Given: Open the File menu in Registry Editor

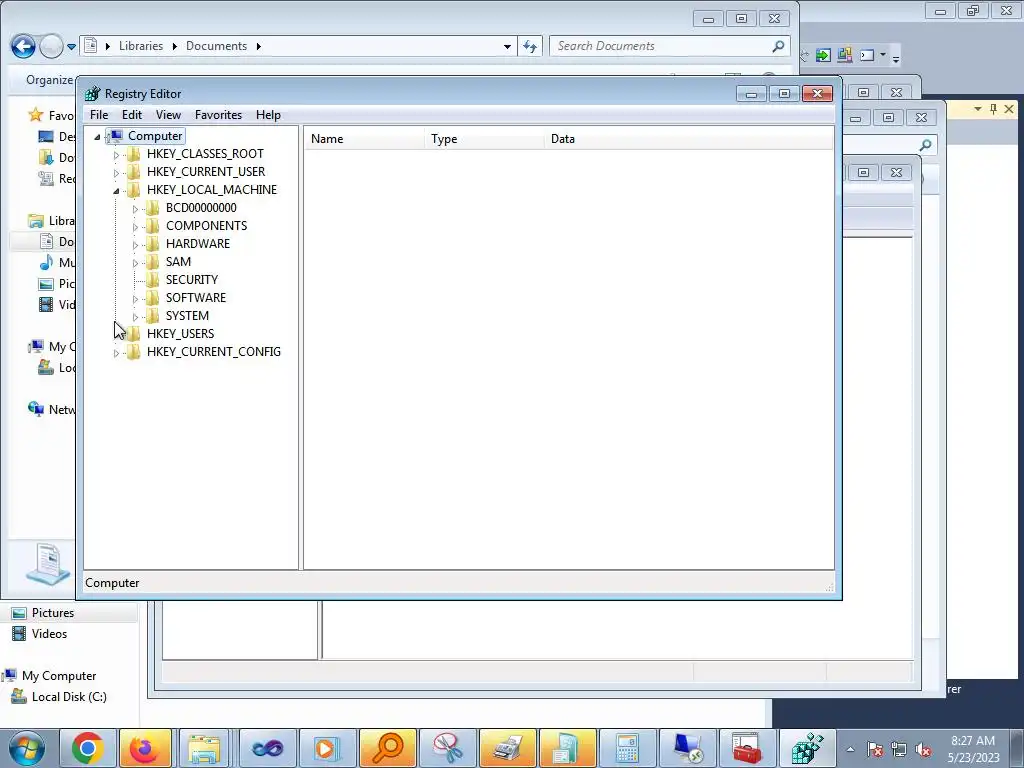Looking at the screenshot, I should (99, 115).
